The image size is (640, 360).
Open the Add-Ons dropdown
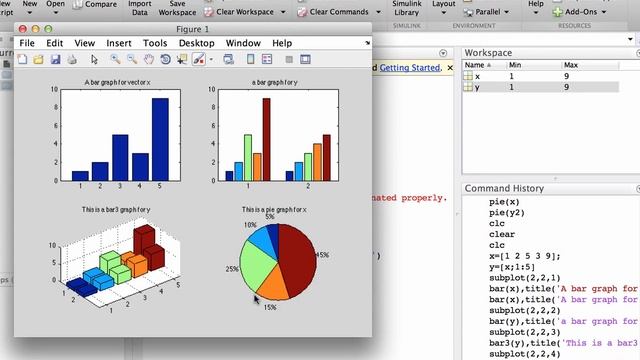pos(579,12)
